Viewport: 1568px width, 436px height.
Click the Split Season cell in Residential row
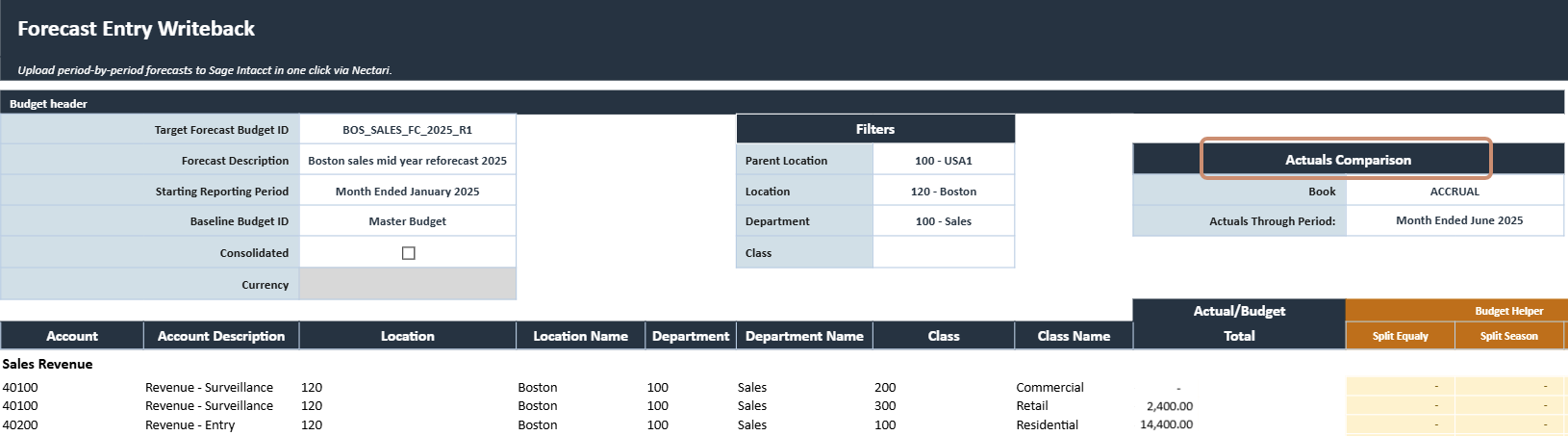(x=1508, y=424)
